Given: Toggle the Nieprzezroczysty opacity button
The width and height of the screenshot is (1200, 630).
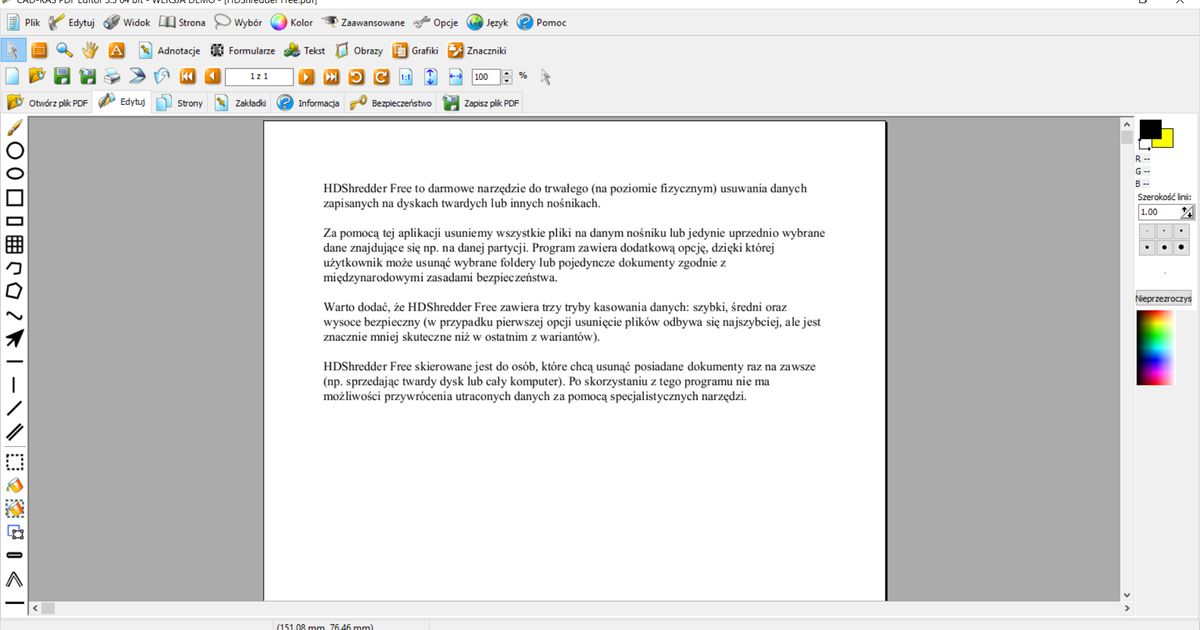Looking at the screenshot, I should click(x=1163, y=298).
